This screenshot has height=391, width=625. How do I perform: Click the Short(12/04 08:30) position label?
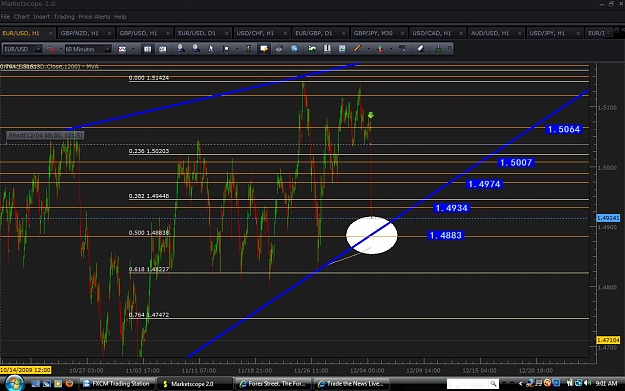point(45,136)
